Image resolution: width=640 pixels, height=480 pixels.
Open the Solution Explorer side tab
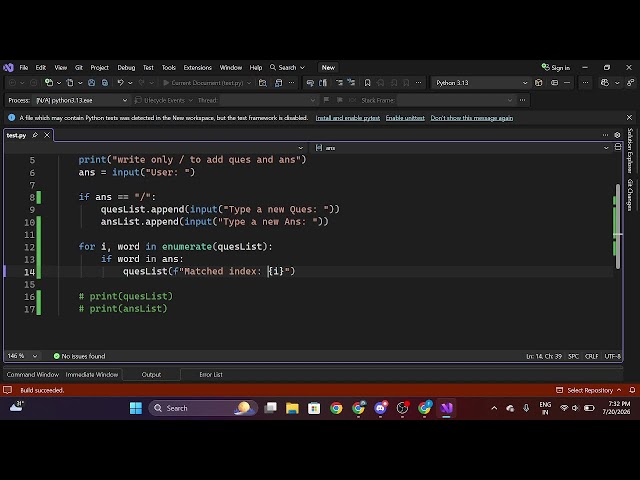pos(630,150)
